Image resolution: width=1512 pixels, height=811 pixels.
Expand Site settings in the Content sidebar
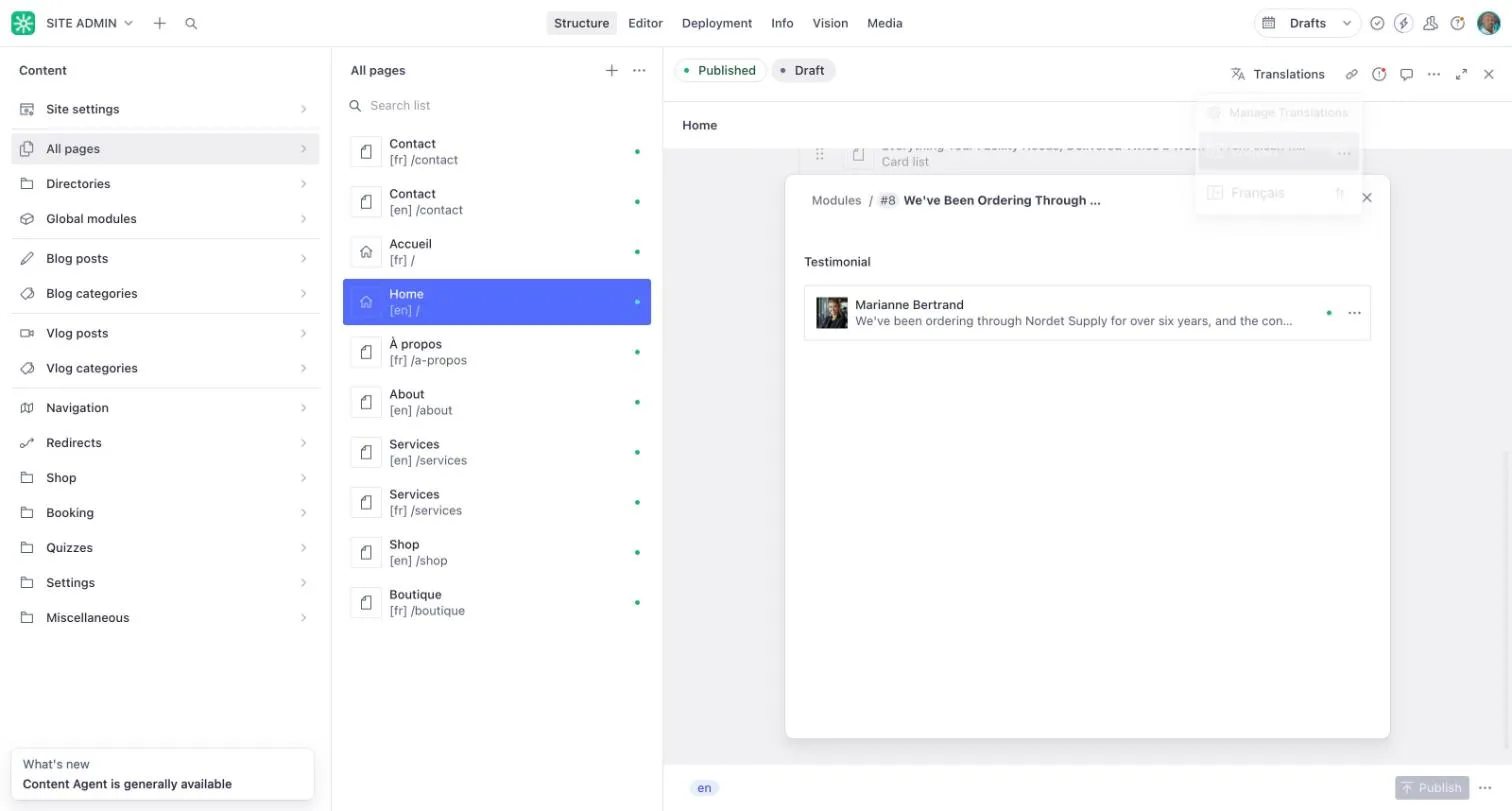coord(165,109)
